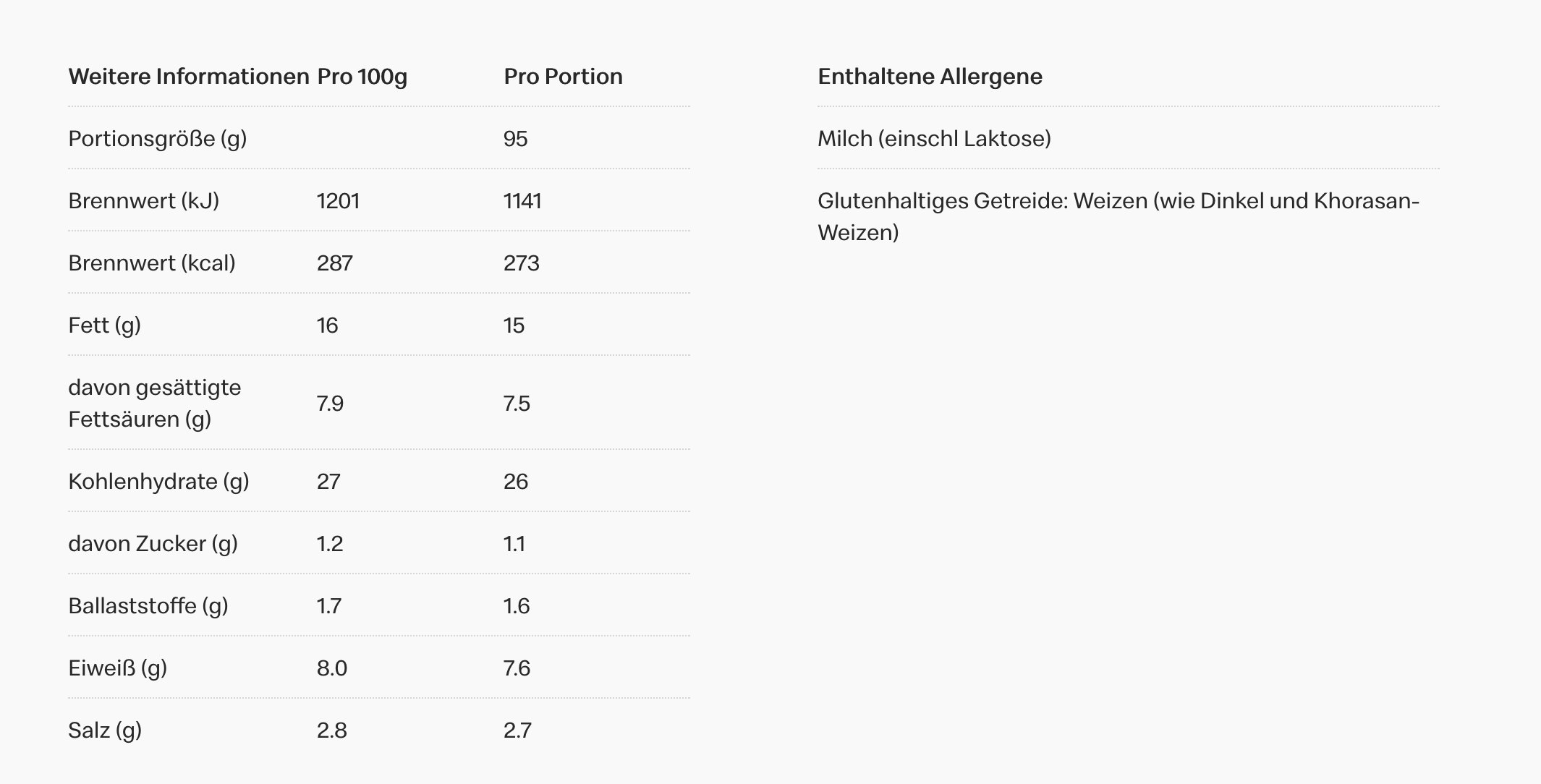This screenshot has height=784, width=1541.
Task: Click the 'Brennwert (kcal)' row label
Action: tap(152, 263)
